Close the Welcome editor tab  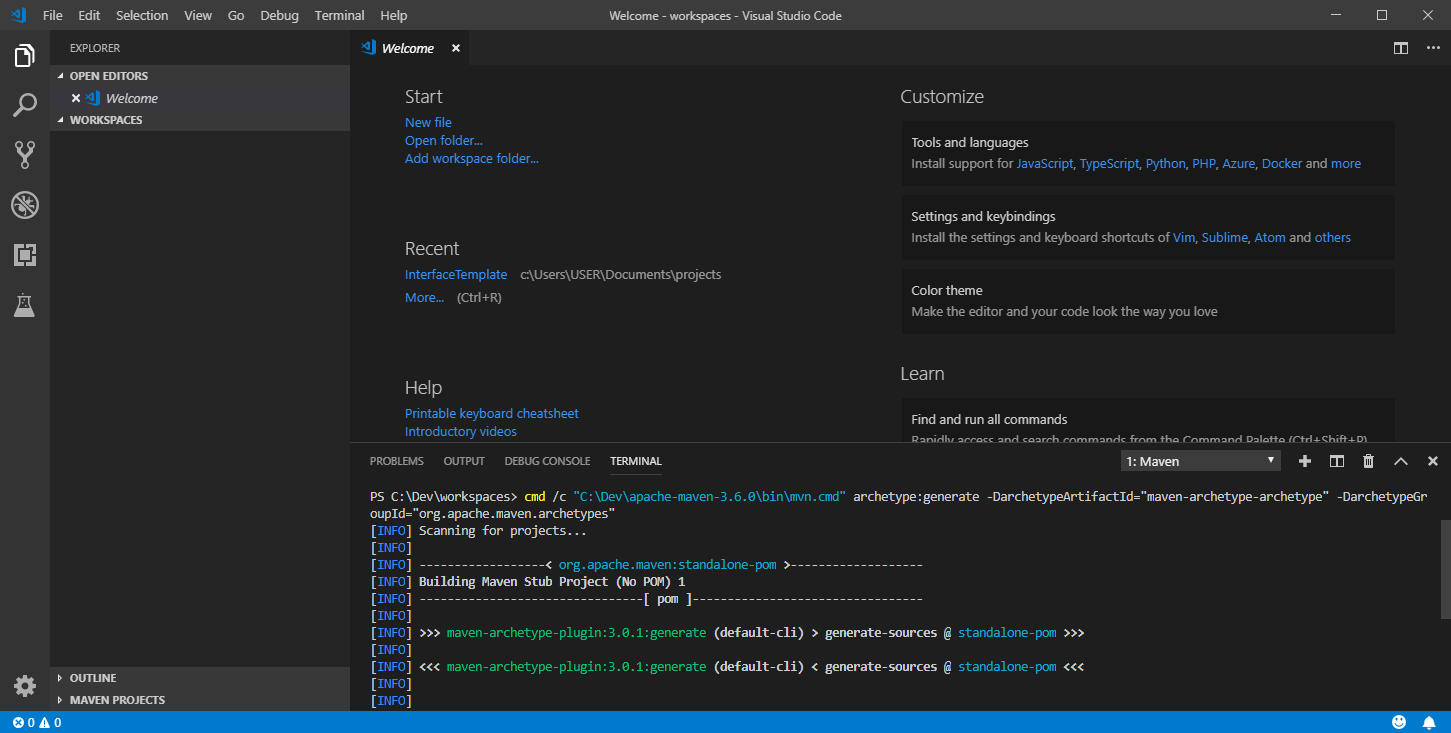click(456, 48)
